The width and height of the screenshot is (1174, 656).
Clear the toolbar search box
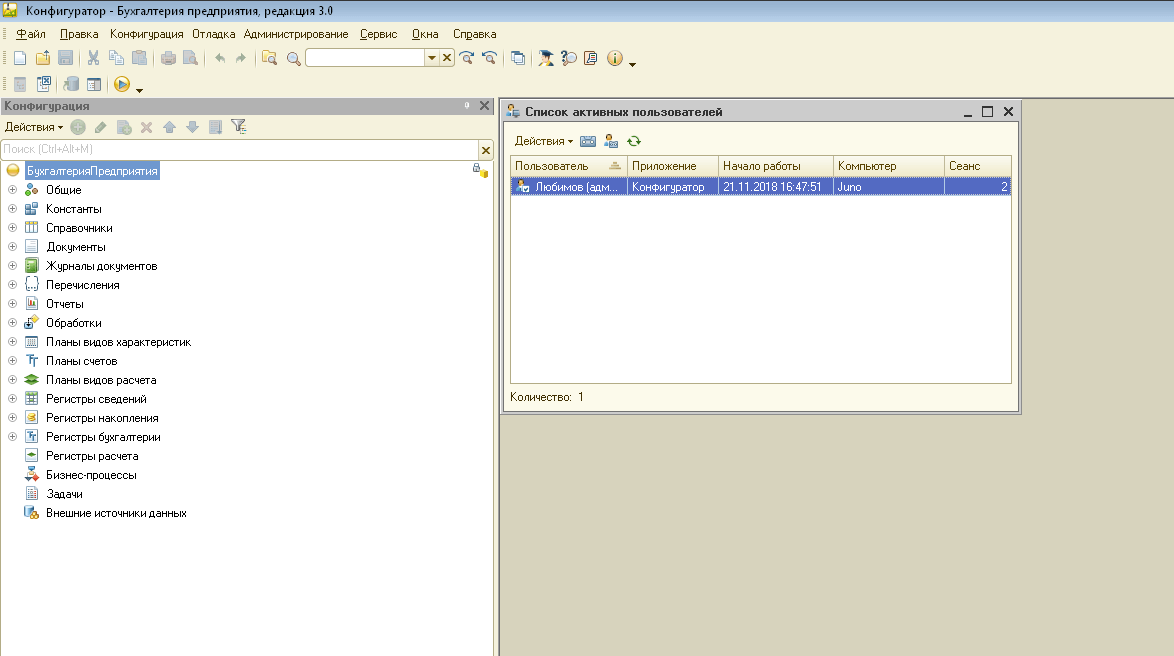447,58
